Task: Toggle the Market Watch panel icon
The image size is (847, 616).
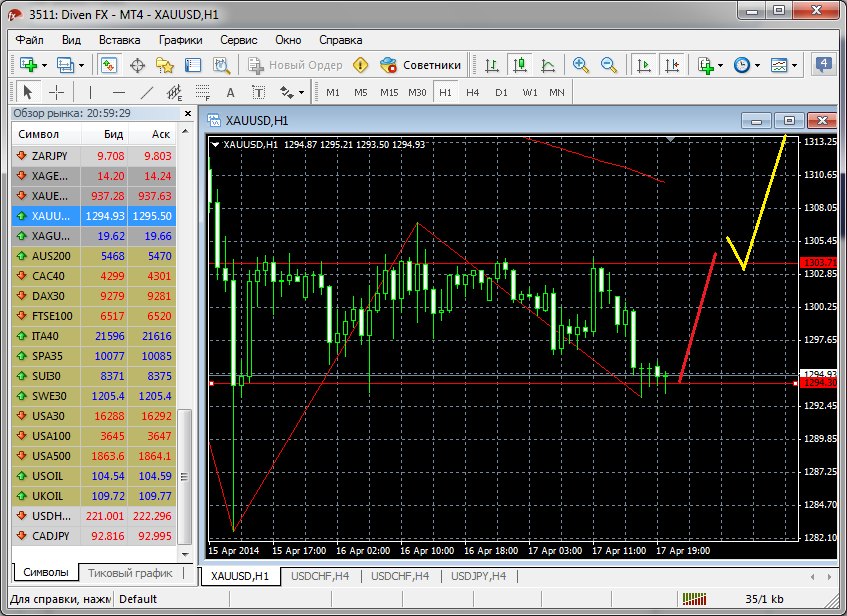Action: coord(109,65)
